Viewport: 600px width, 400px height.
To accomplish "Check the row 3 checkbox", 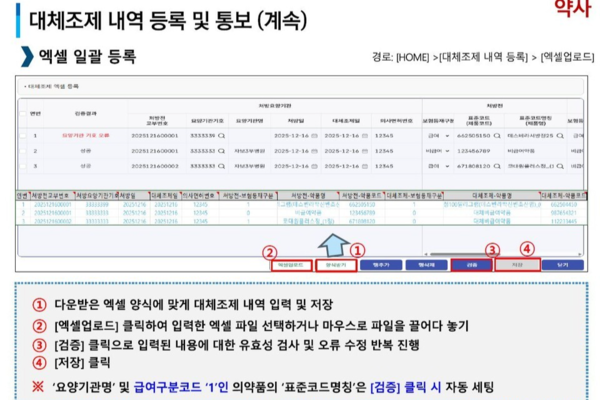I will pyautogui.click(x=23, y=166).
